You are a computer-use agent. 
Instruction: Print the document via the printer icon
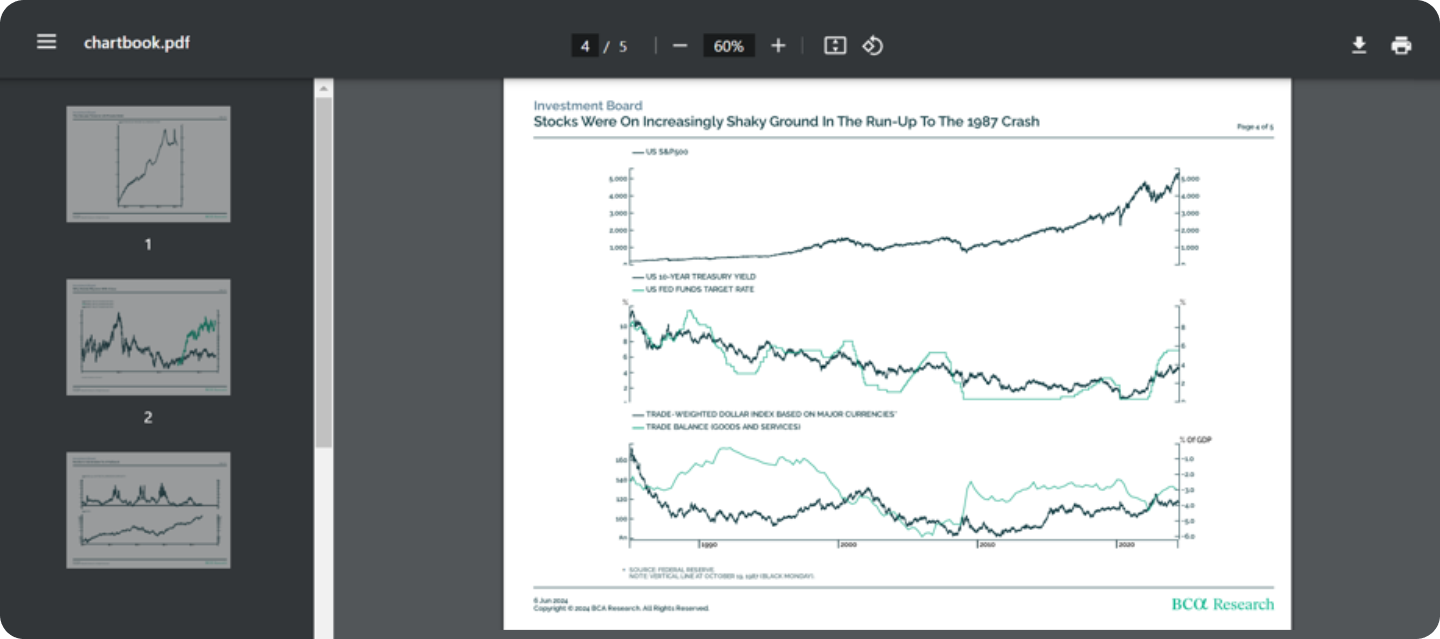coord(1400,45)
